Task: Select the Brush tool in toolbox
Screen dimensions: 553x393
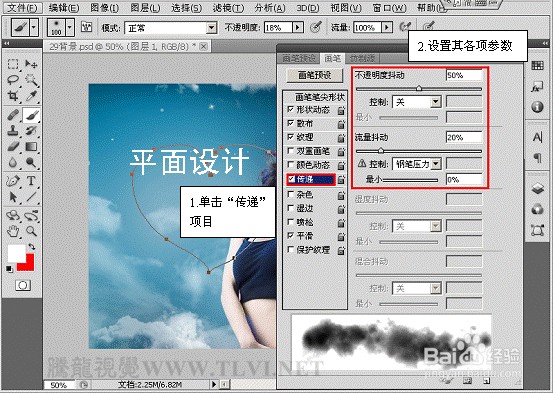Action: (x=31, y=115)
